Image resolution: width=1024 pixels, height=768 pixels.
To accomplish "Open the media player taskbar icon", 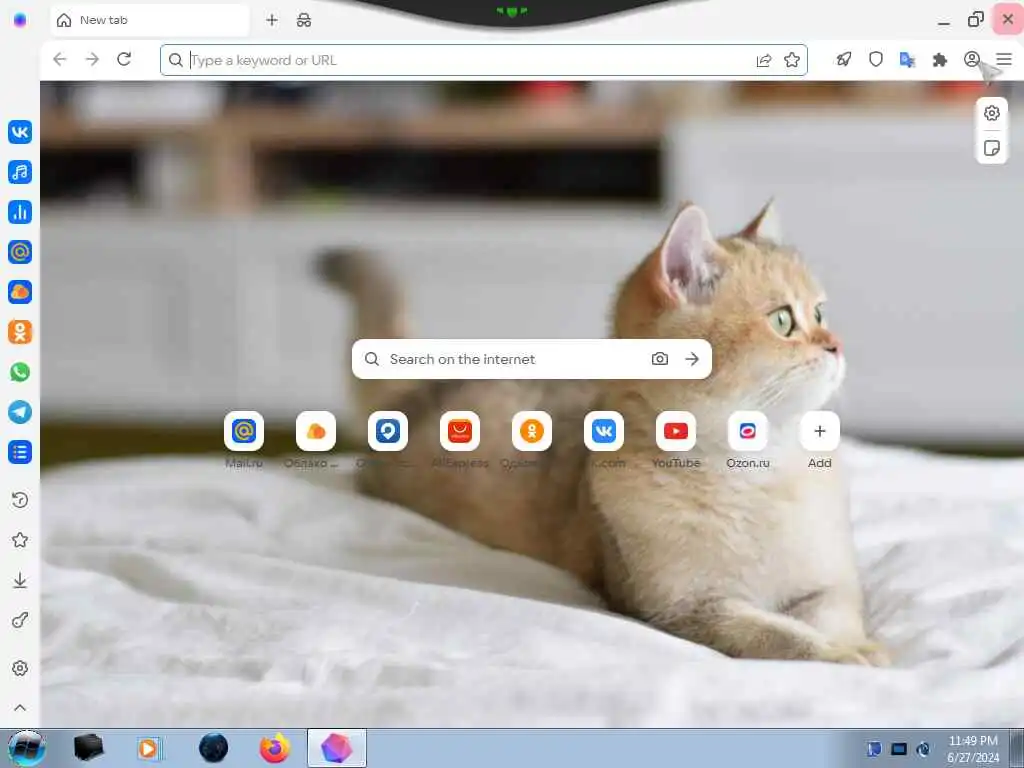I will click(x=148, y=748).
